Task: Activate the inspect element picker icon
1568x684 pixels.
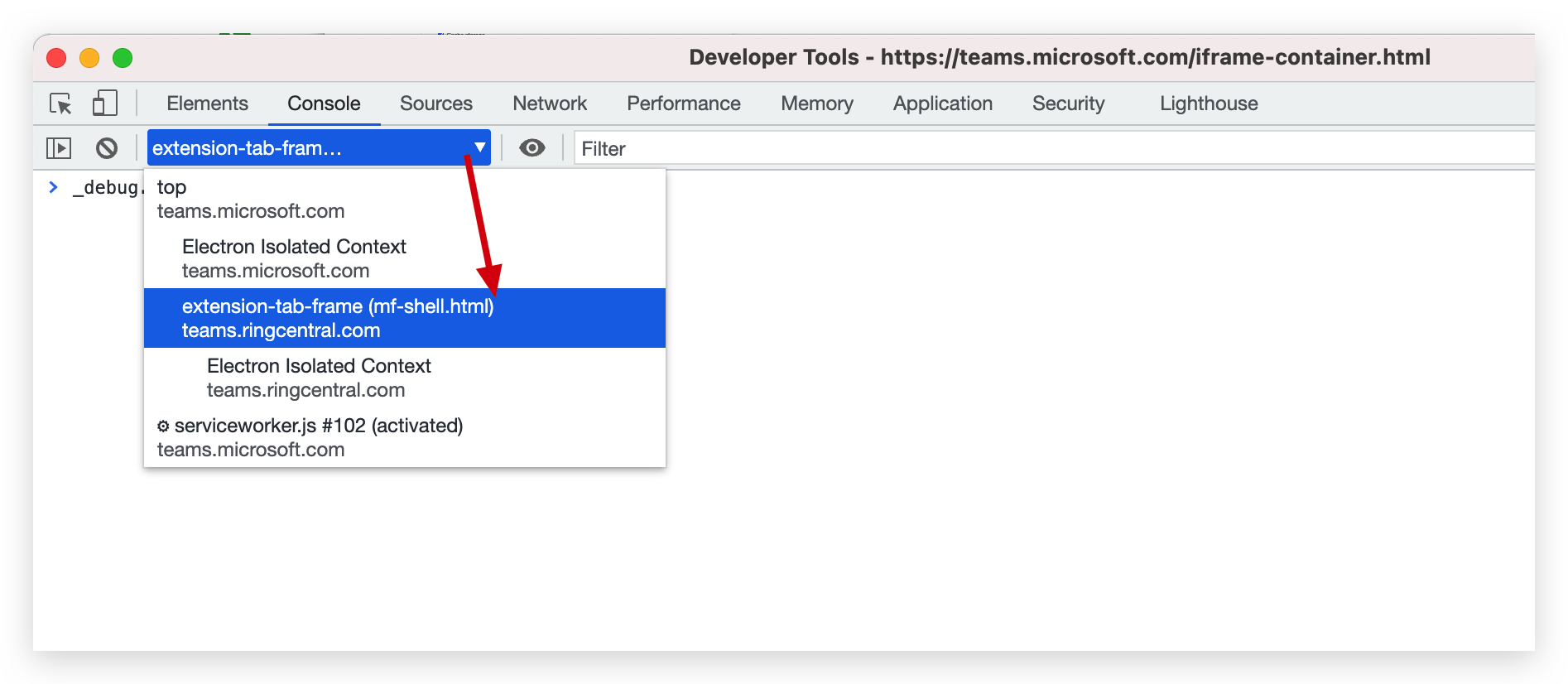Action: 60,104
